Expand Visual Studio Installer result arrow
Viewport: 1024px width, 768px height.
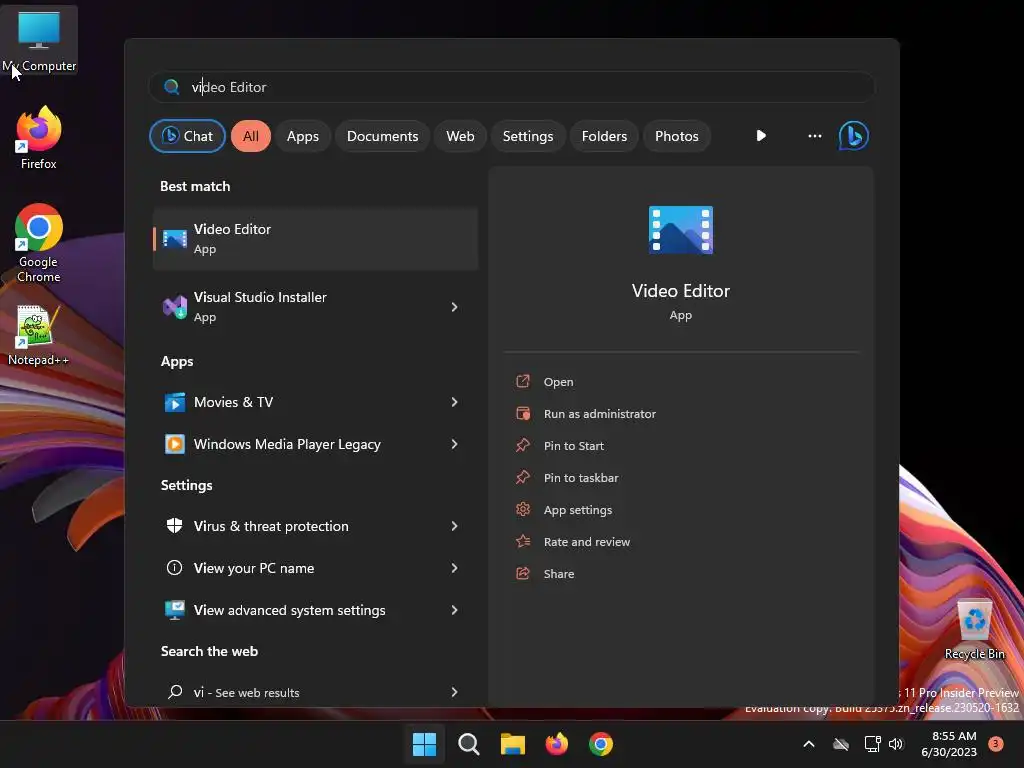[455, 307]
